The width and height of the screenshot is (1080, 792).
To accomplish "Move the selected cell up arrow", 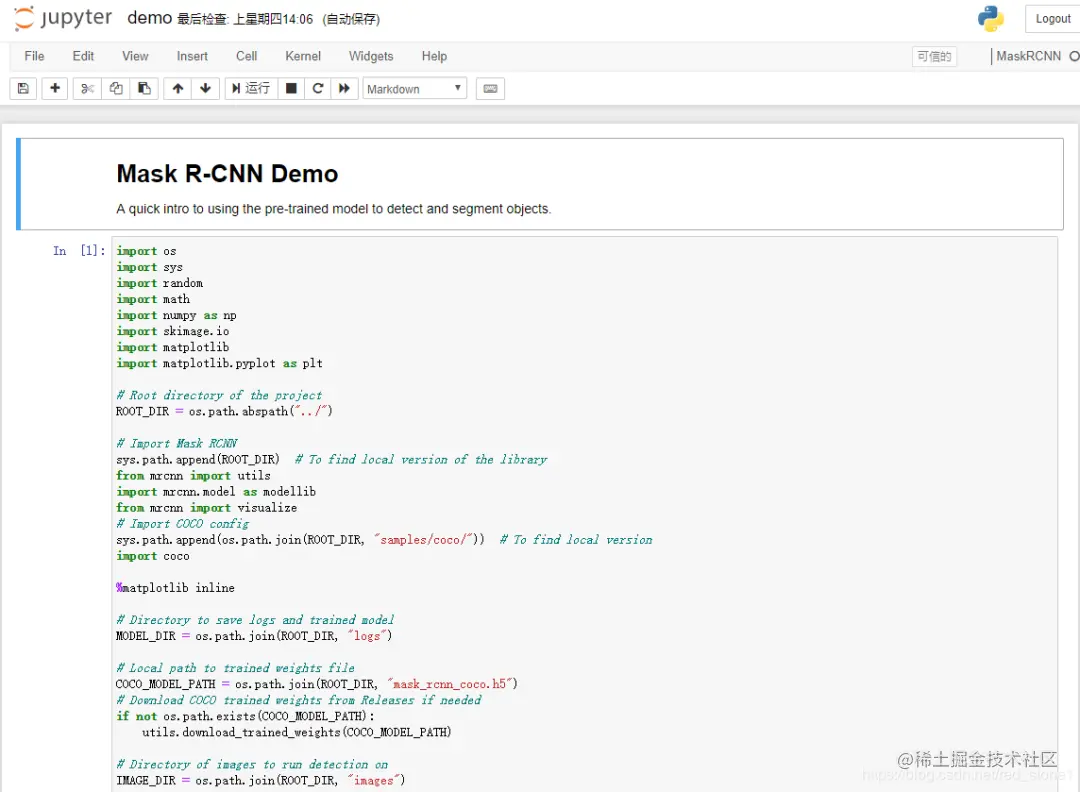I will pos(178,88).
